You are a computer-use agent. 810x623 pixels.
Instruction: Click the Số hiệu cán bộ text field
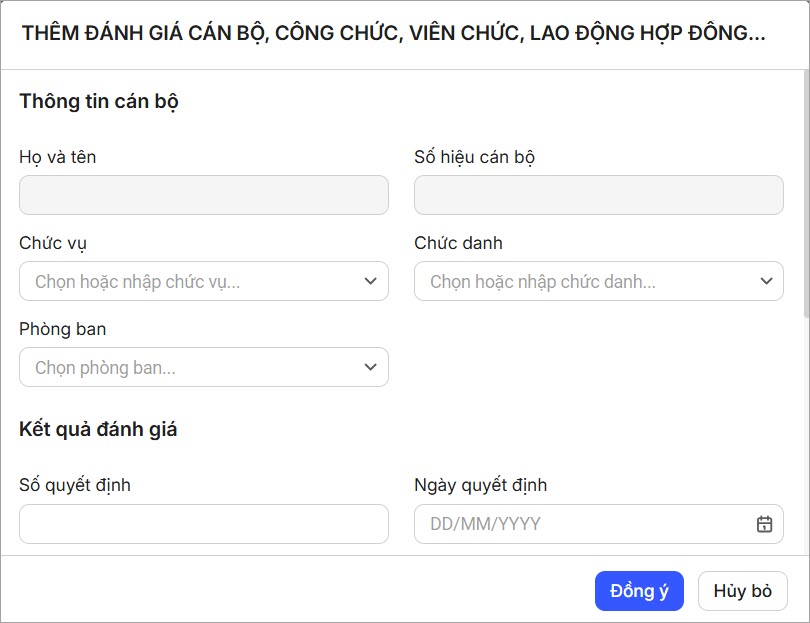598,195
